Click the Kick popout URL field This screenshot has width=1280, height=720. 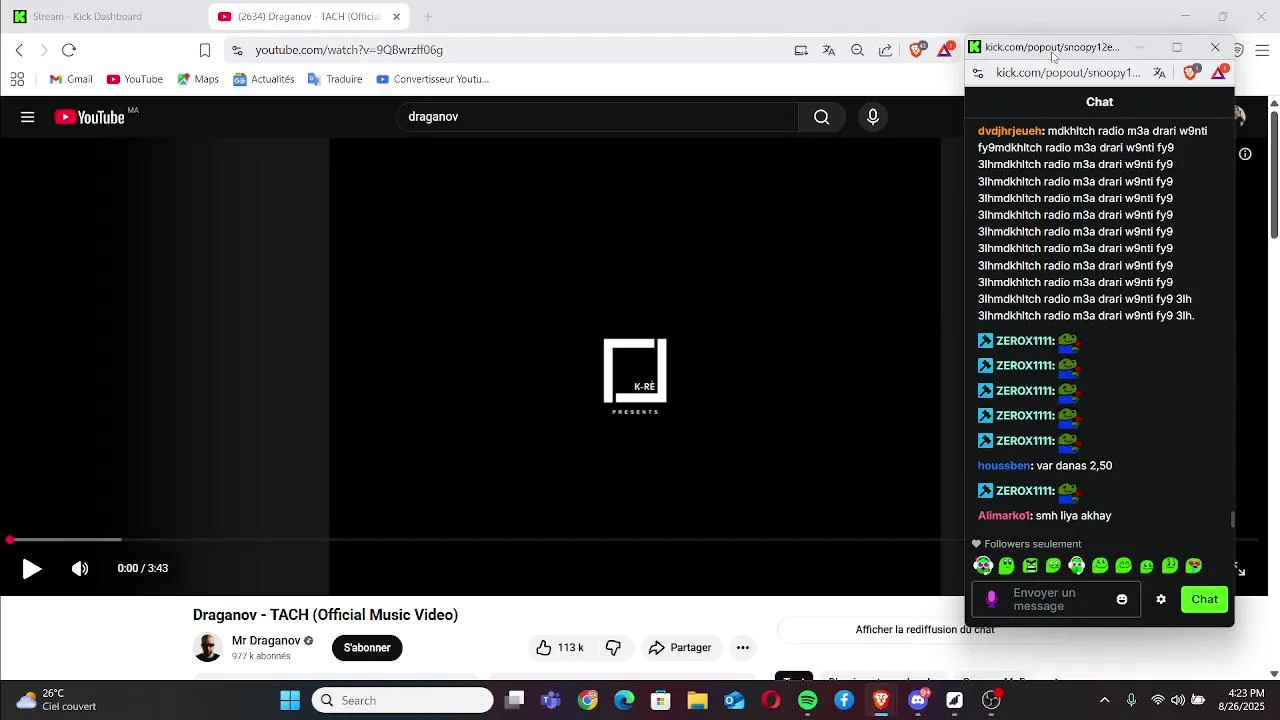(x=1068, y=73)
